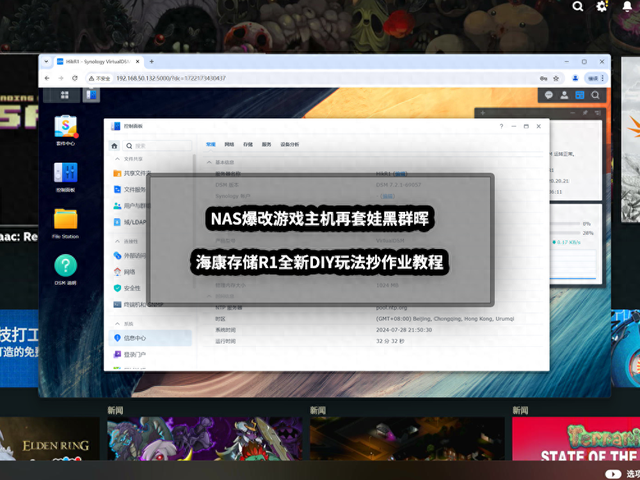Switch to the 存储 tab
The width and height of the screenshot is (640, 480).
coord(248,144)
